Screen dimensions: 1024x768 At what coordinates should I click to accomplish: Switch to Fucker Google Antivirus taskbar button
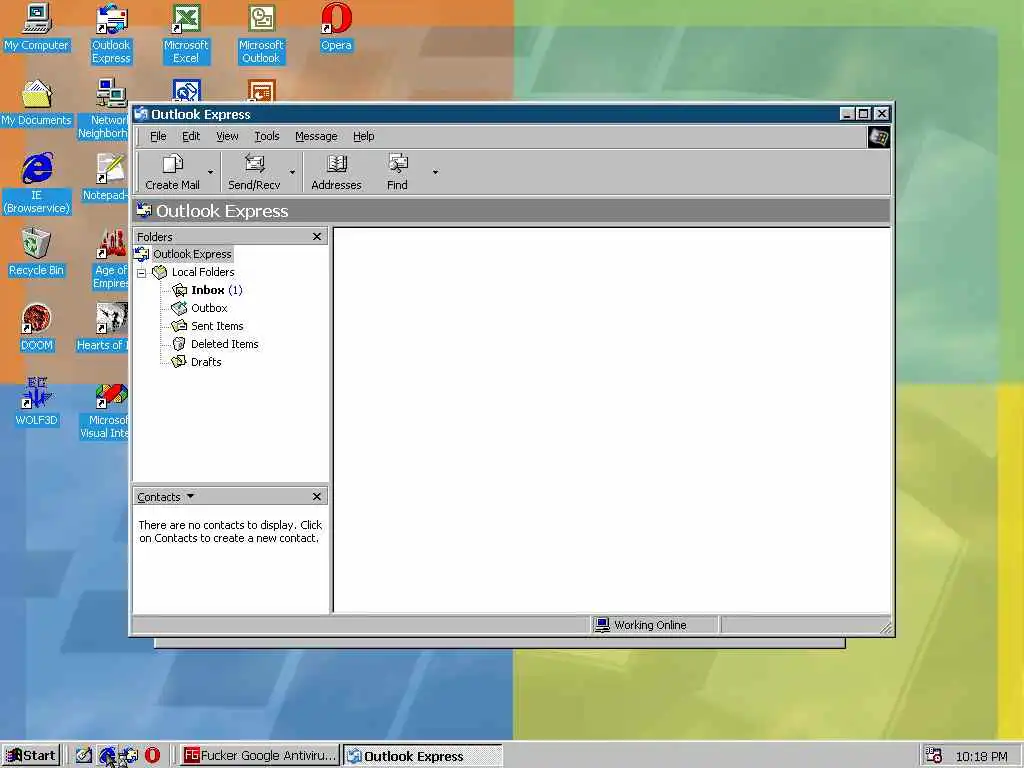pos(259,756)
